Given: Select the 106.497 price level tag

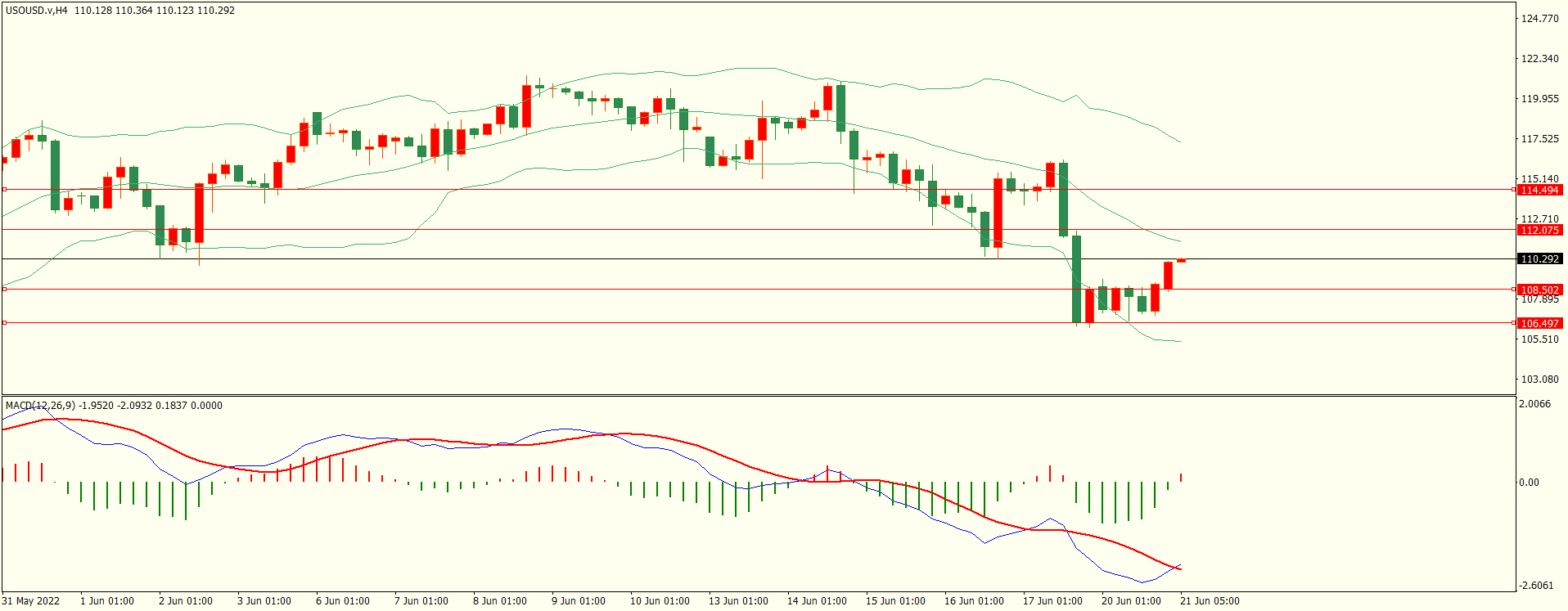Looking at the screenshot, I should coord(1539,323).
